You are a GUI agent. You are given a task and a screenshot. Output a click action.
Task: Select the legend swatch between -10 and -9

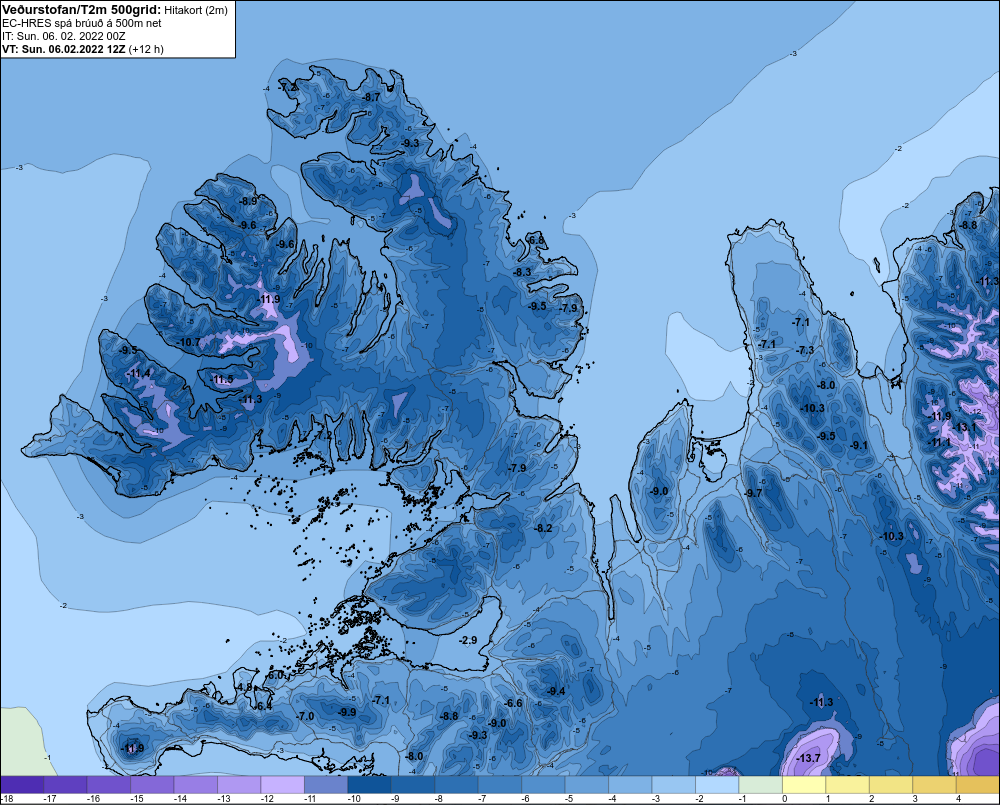[369, 784]
